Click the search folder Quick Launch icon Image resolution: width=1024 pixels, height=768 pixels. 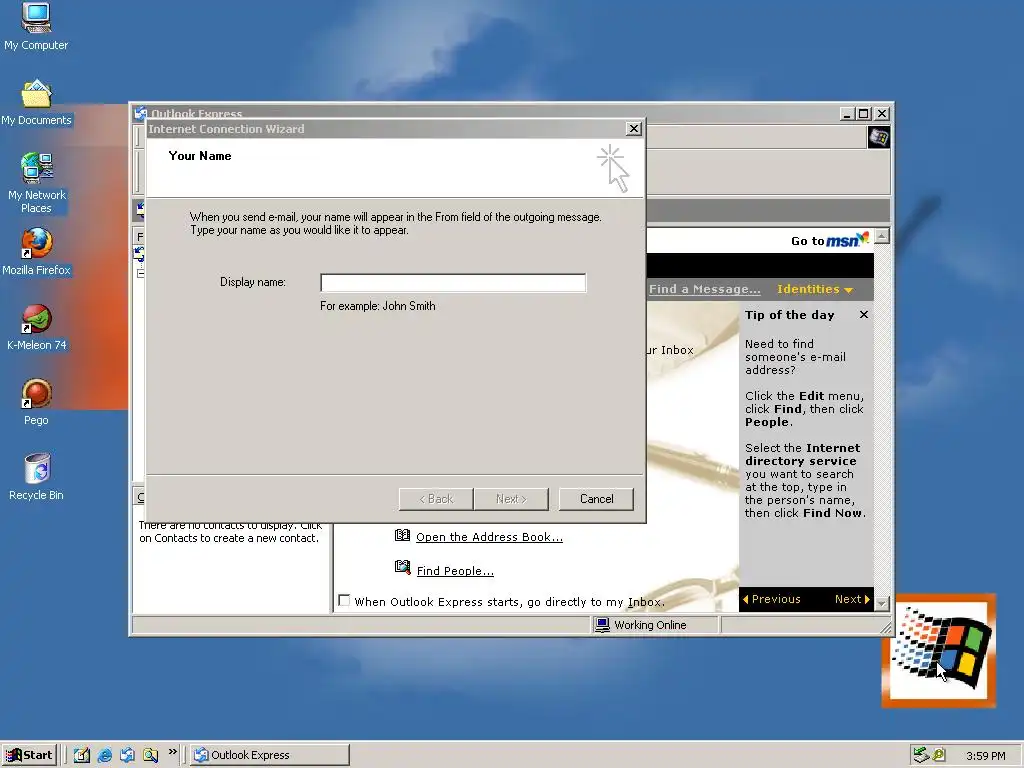[150, 755]
